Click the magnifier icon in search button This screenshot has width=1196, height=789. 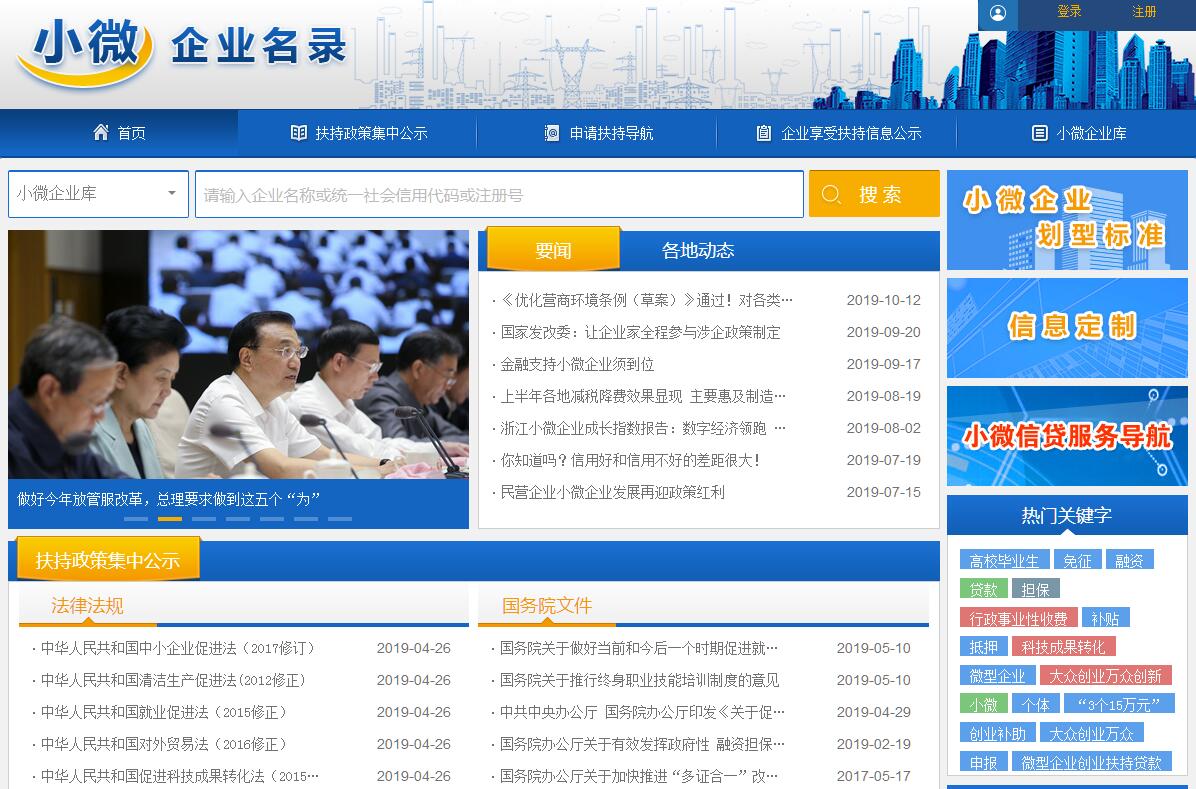point(831,194)
